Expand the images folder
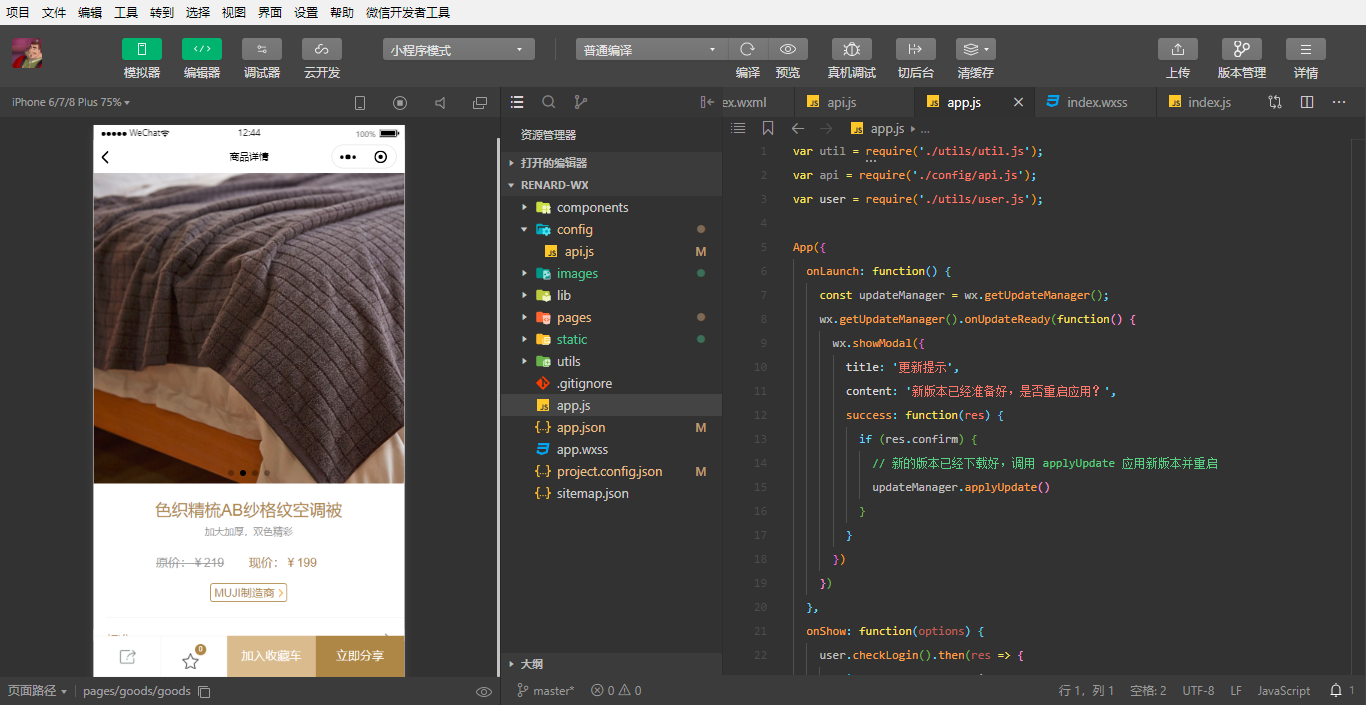This screenshot has width=1366, height=705. tap(611, 273)
